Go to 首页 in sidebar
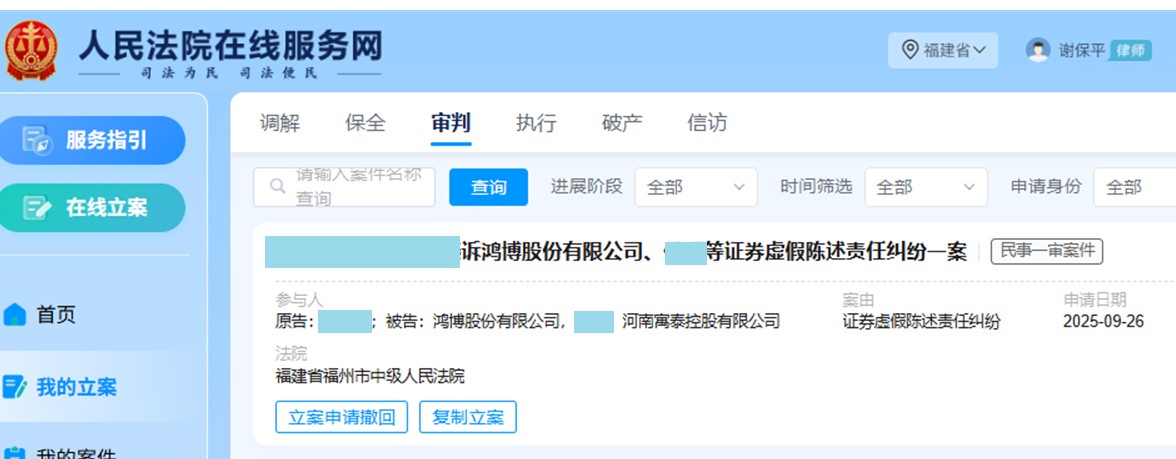The image size is (1176, 459). (x=56, y=315)
